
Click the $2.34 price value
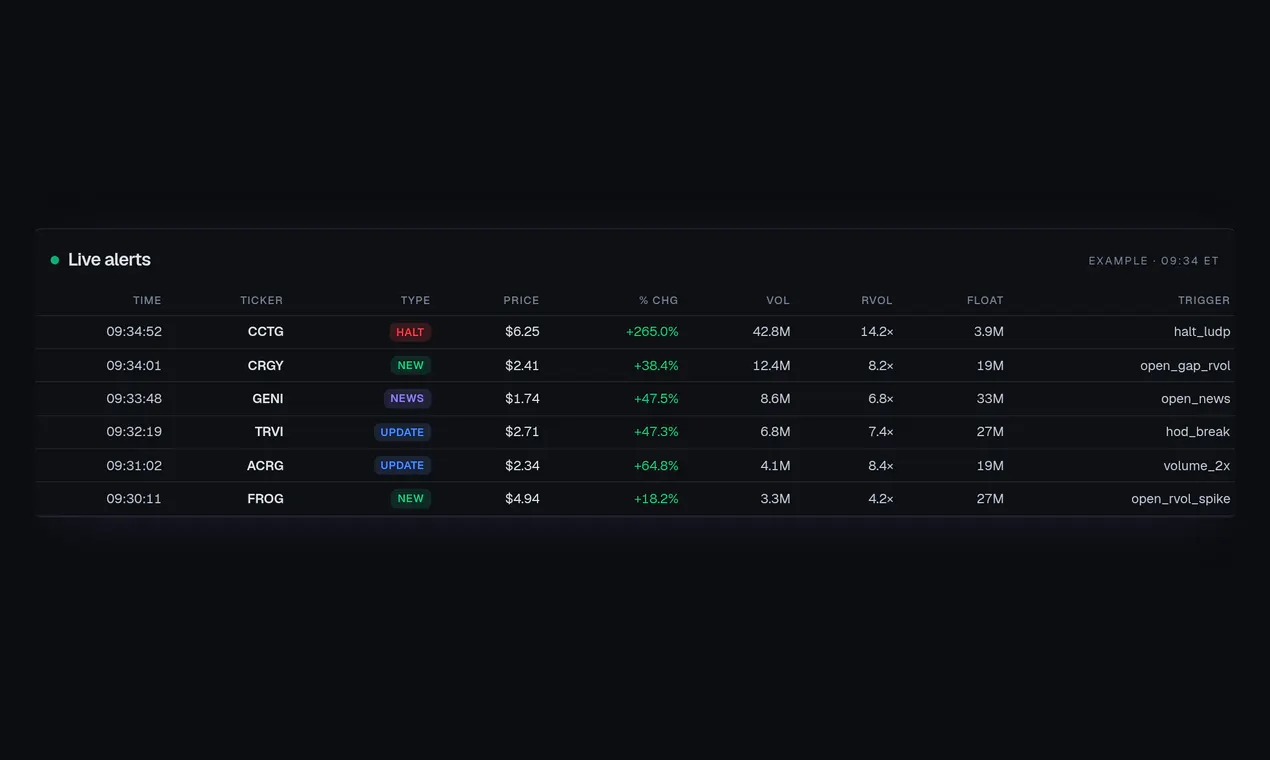(522, 466)
